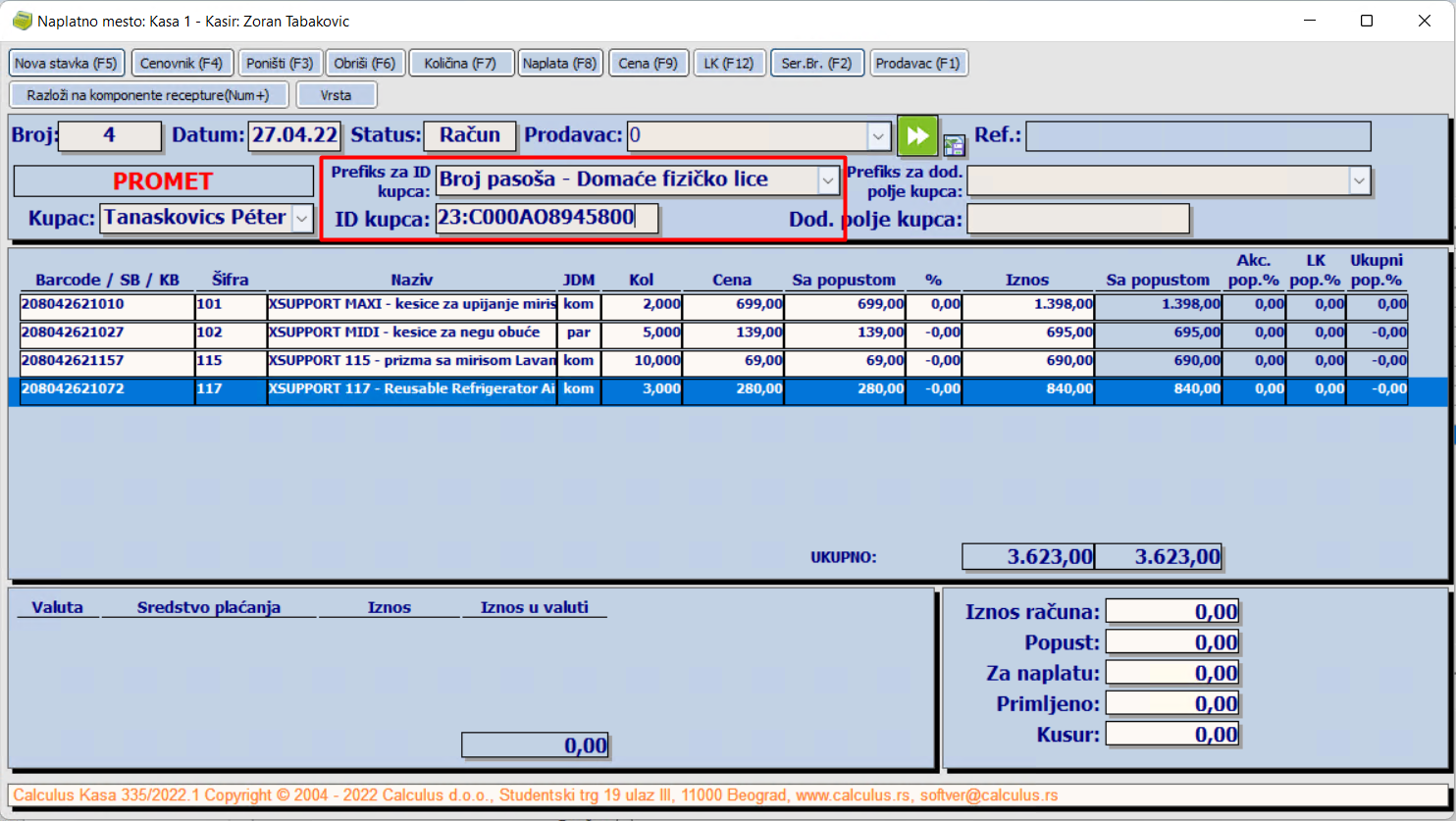Click XSUPPORT 115 prizma item name

coord(412,362)
